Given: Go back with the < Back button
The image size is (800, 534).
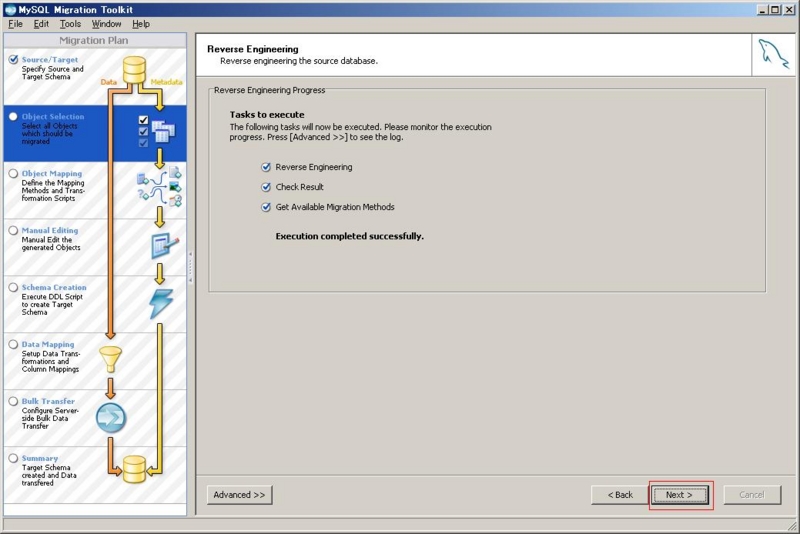Looking at the screenshot, I should (620, 495).
